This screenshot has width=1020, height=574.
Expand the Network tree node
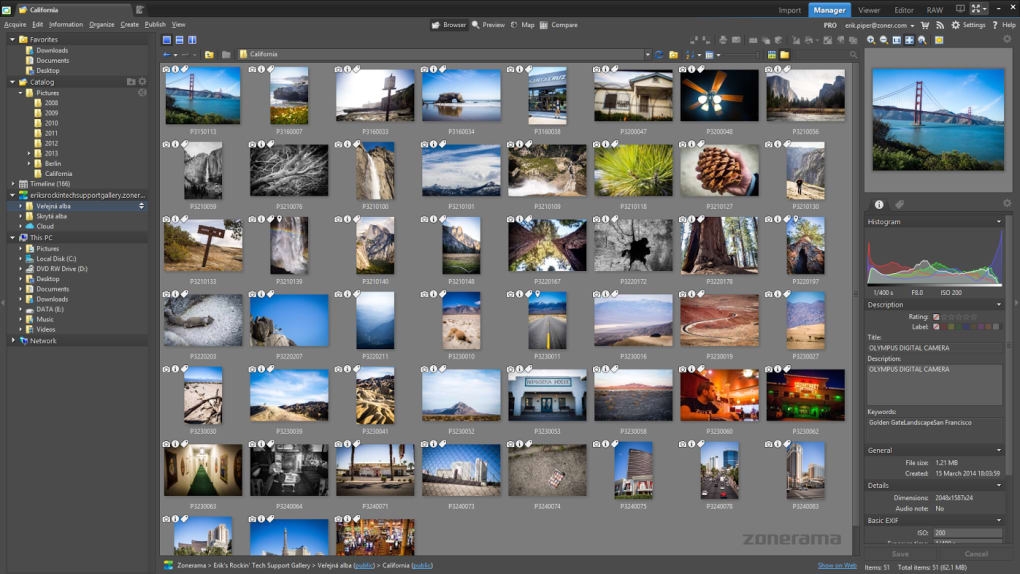click(12, 340)
